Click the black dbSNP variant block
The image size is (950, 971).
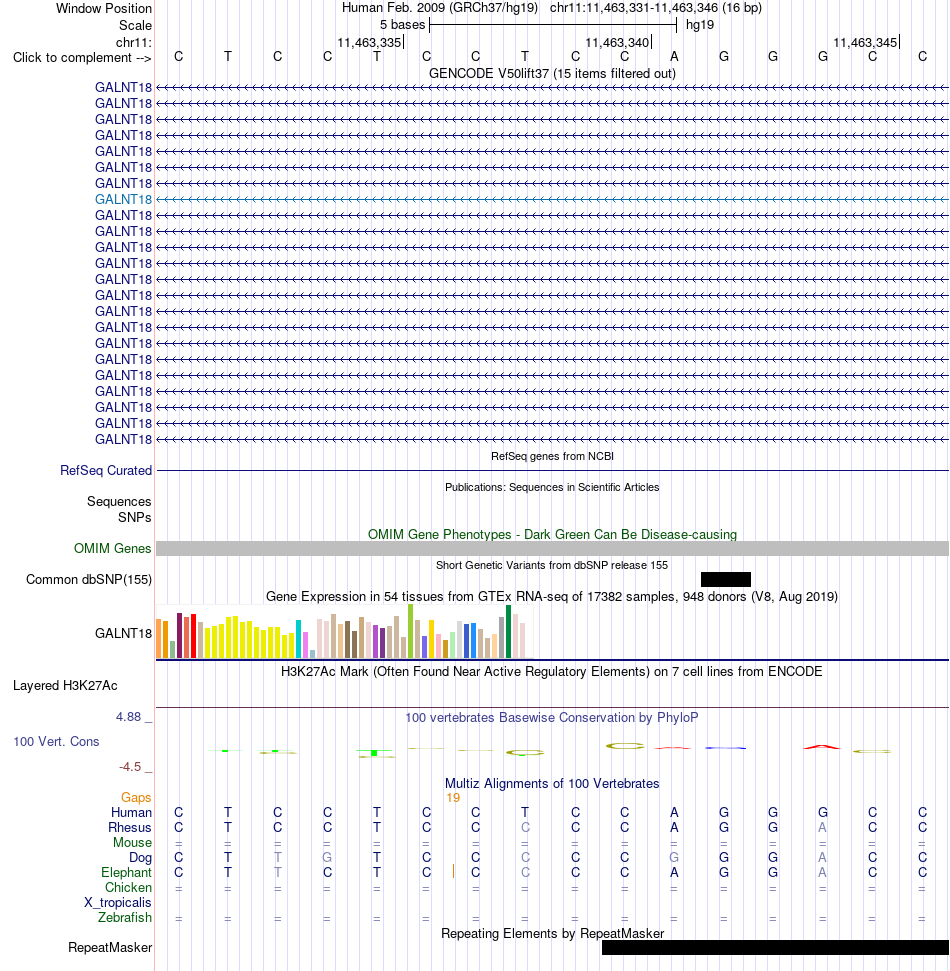pos(726,580)
